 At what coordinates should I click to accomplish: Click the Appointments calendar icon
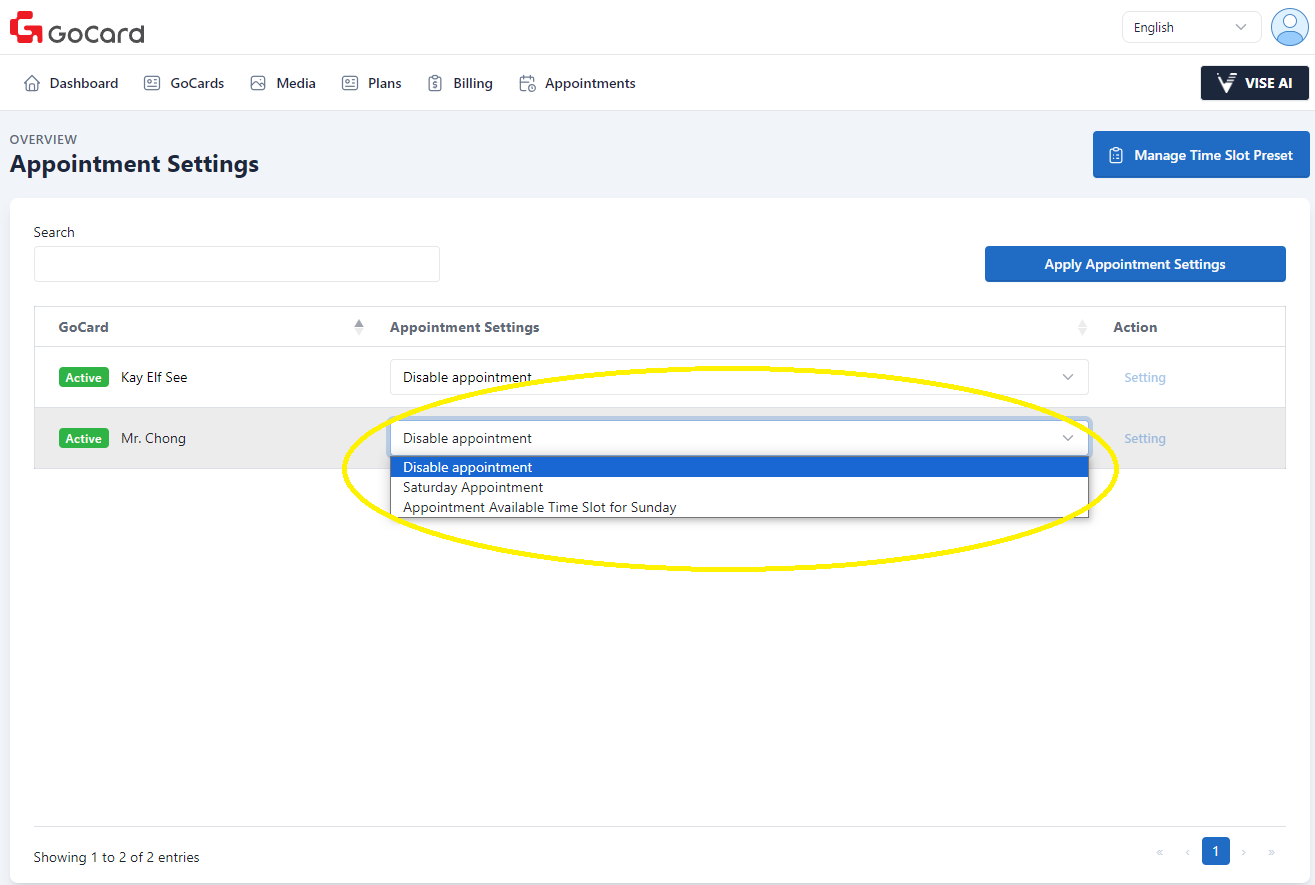click(527, 84)
